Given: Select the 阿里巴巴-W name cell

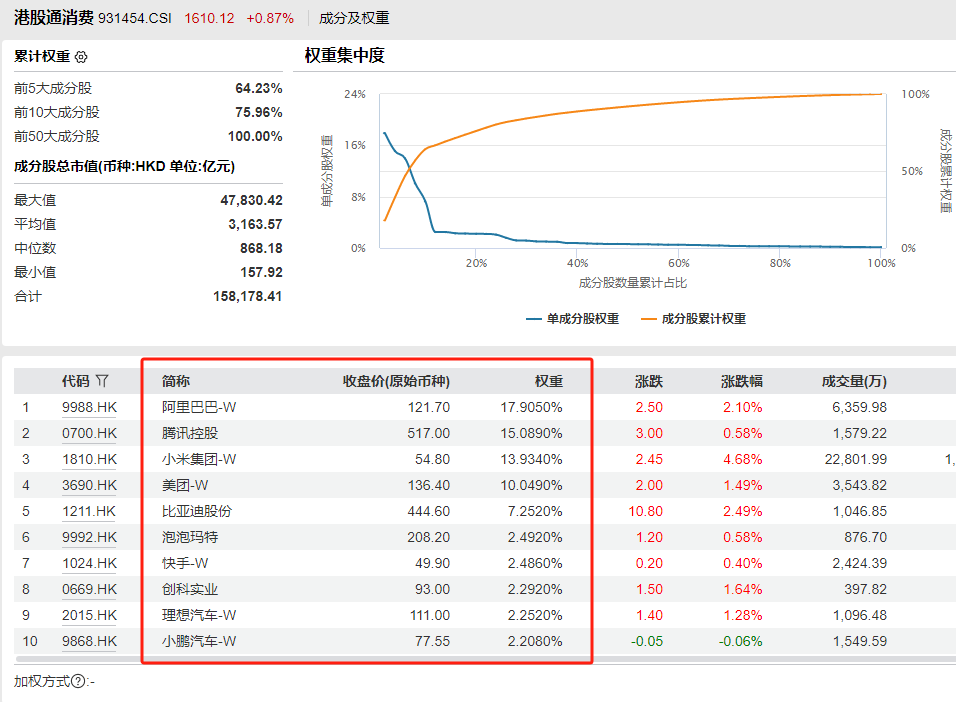Looking at the screenshot, I should click(x=199, y=407).
